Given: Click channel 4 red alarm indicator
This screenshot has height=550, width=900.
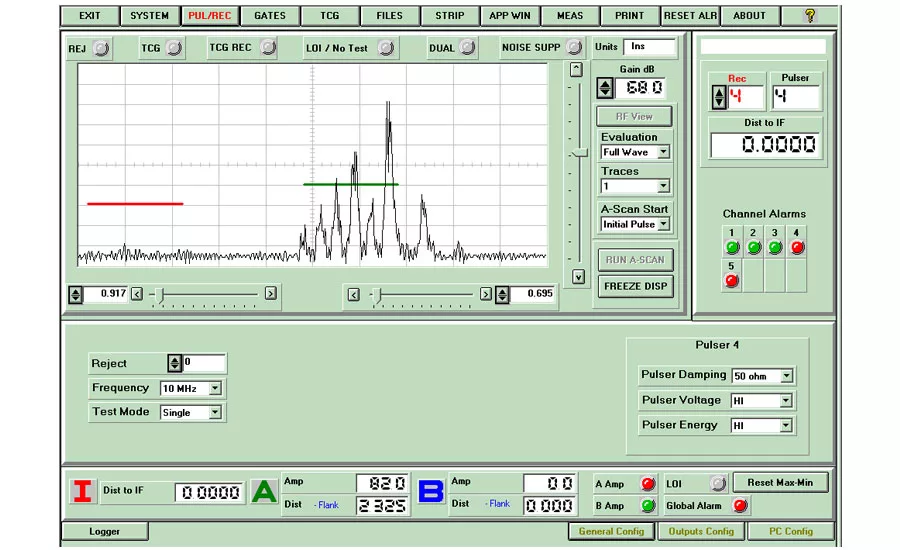Looking at the screenshot, I should coord(797,247).
